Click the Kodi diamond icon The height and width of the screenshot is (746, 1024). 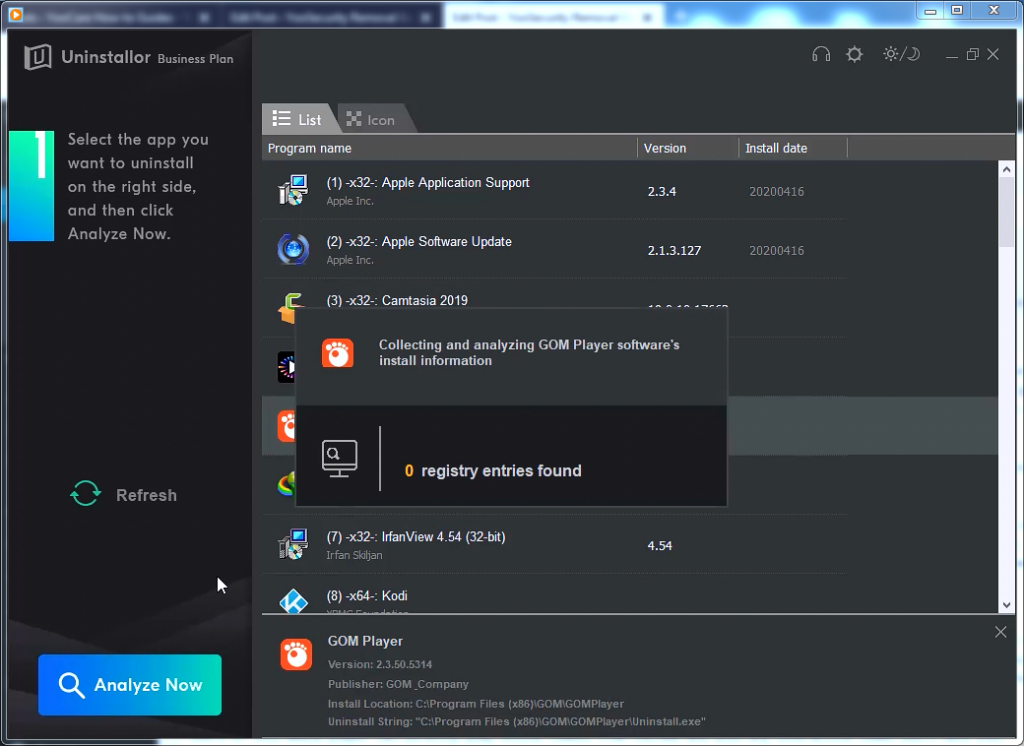[293, 601]
